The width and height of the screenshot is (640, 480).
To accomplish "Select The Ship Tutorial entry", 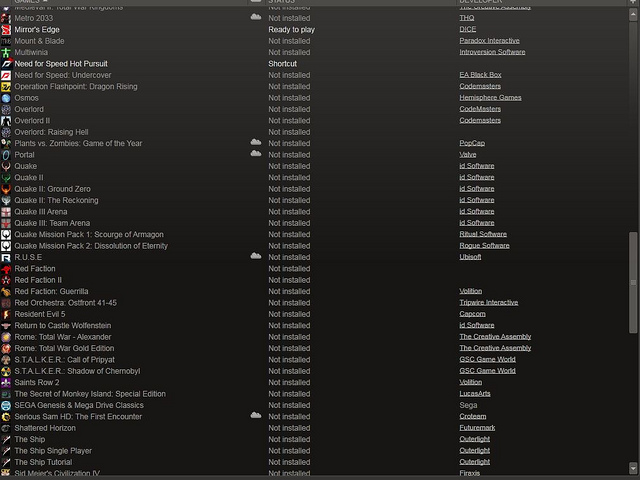I will tap(43, 462).
